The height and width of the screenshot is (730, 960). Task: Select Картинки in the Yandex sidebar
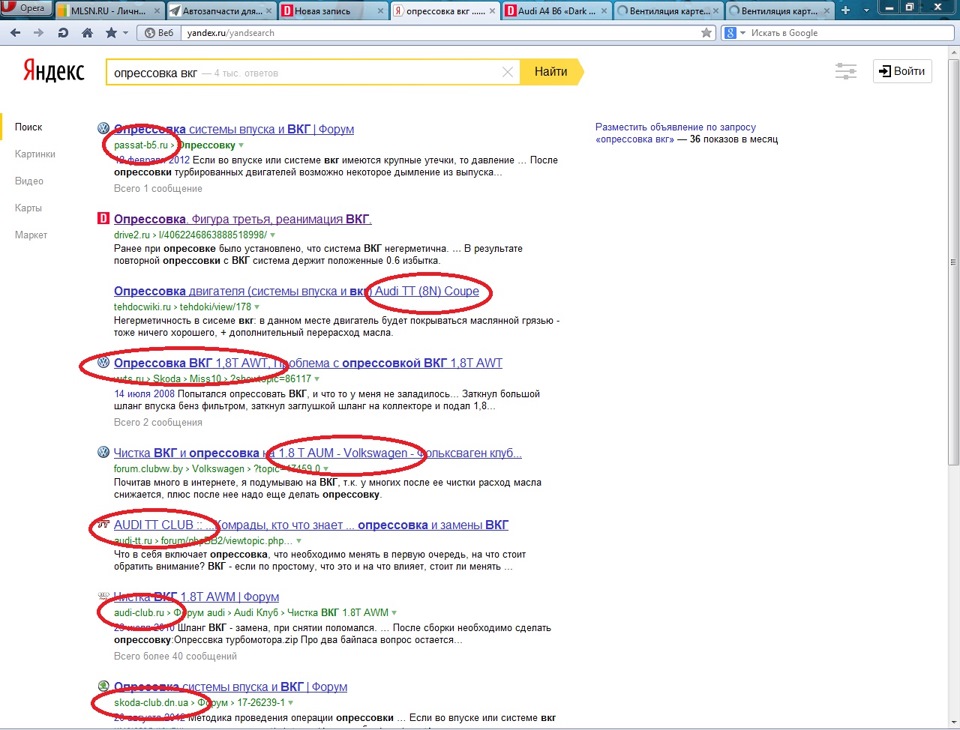click(x=35, y=154)
